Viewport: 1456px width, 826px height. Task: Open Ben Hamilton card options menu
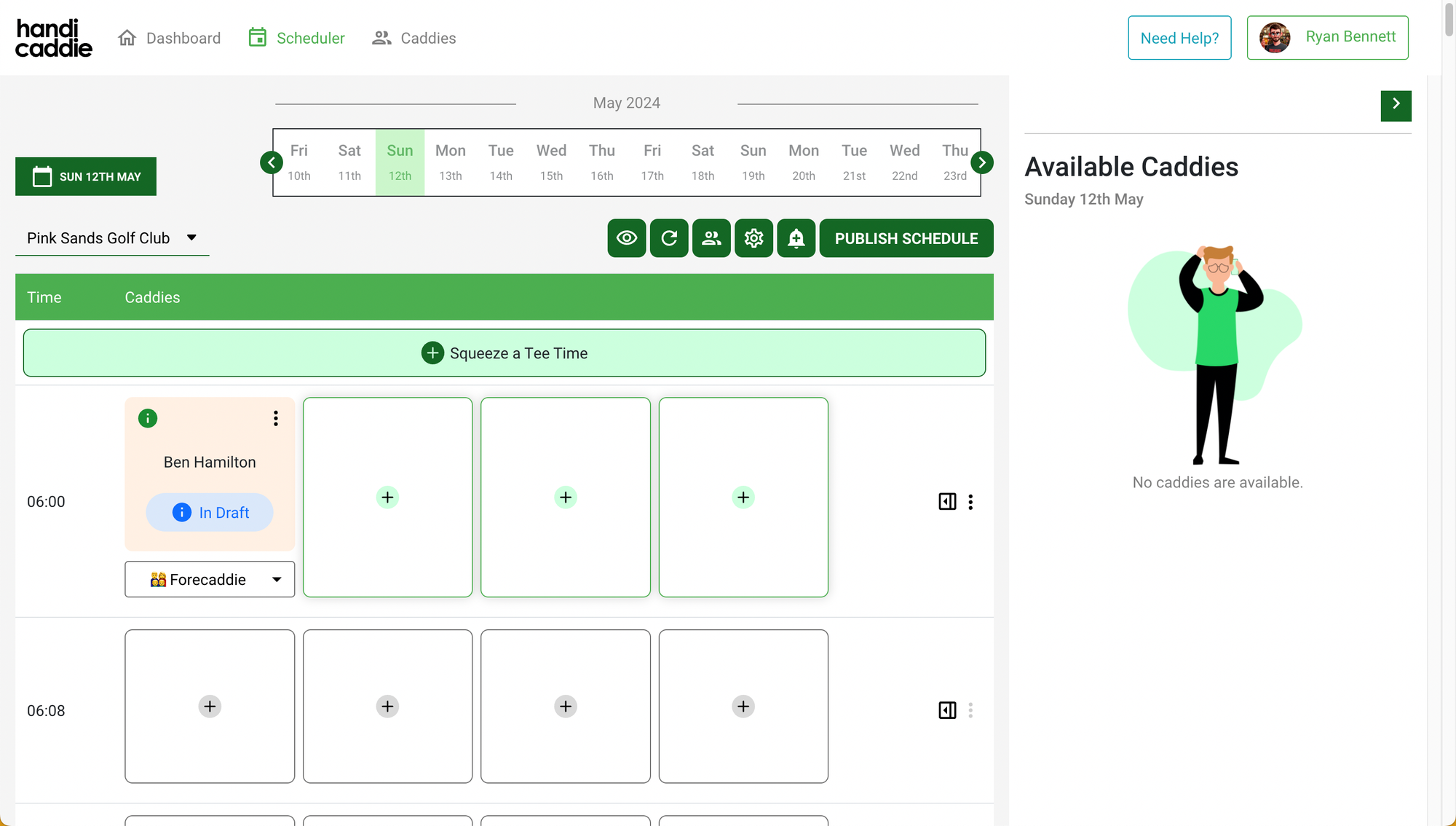[x=276, y=418]
